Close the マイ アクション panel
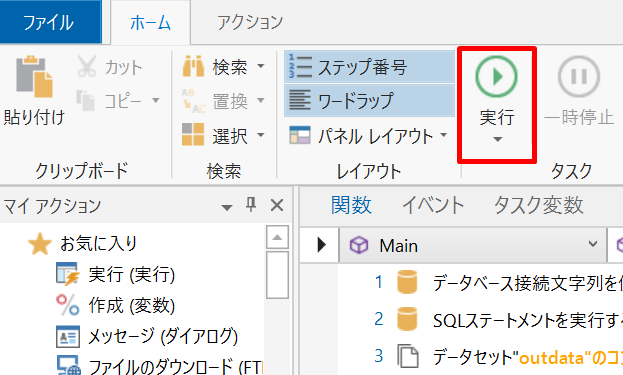Image resolution: width=623 pixels, height=375 pixels. 277,205
